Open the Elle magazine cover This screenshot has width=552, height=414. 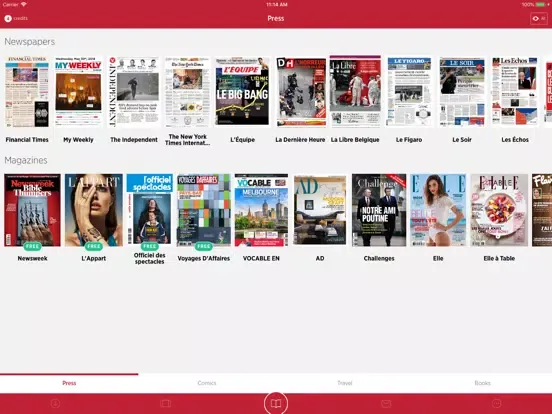coord(438,210)
